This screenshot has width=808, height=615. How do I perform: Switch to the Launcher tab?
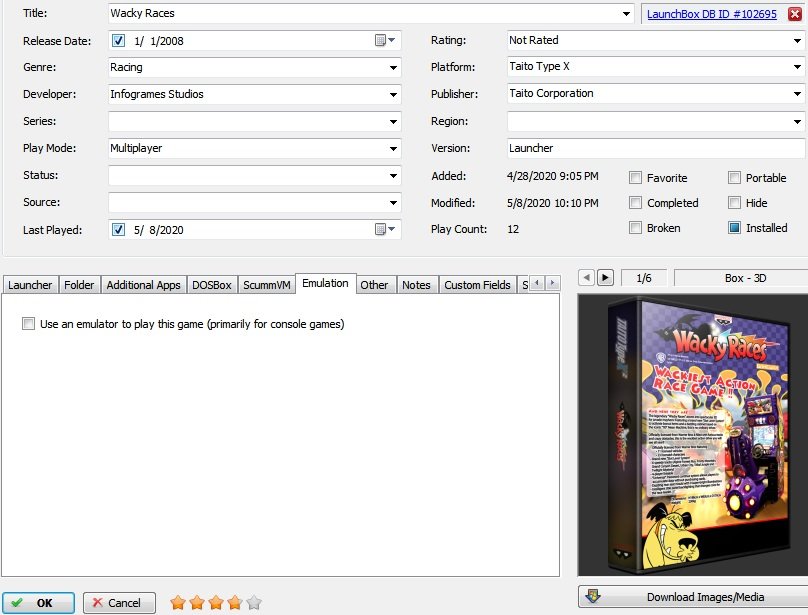tap(30, 285)
